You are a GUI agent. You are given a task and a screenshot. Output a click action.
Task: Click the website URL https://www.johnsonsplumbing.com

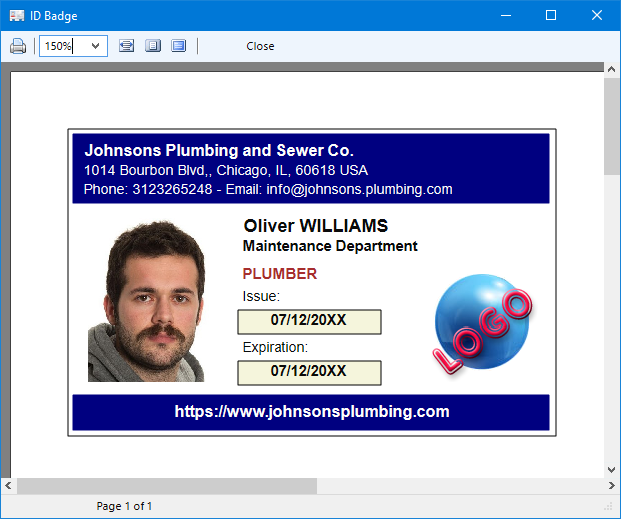tap(312, 412)
